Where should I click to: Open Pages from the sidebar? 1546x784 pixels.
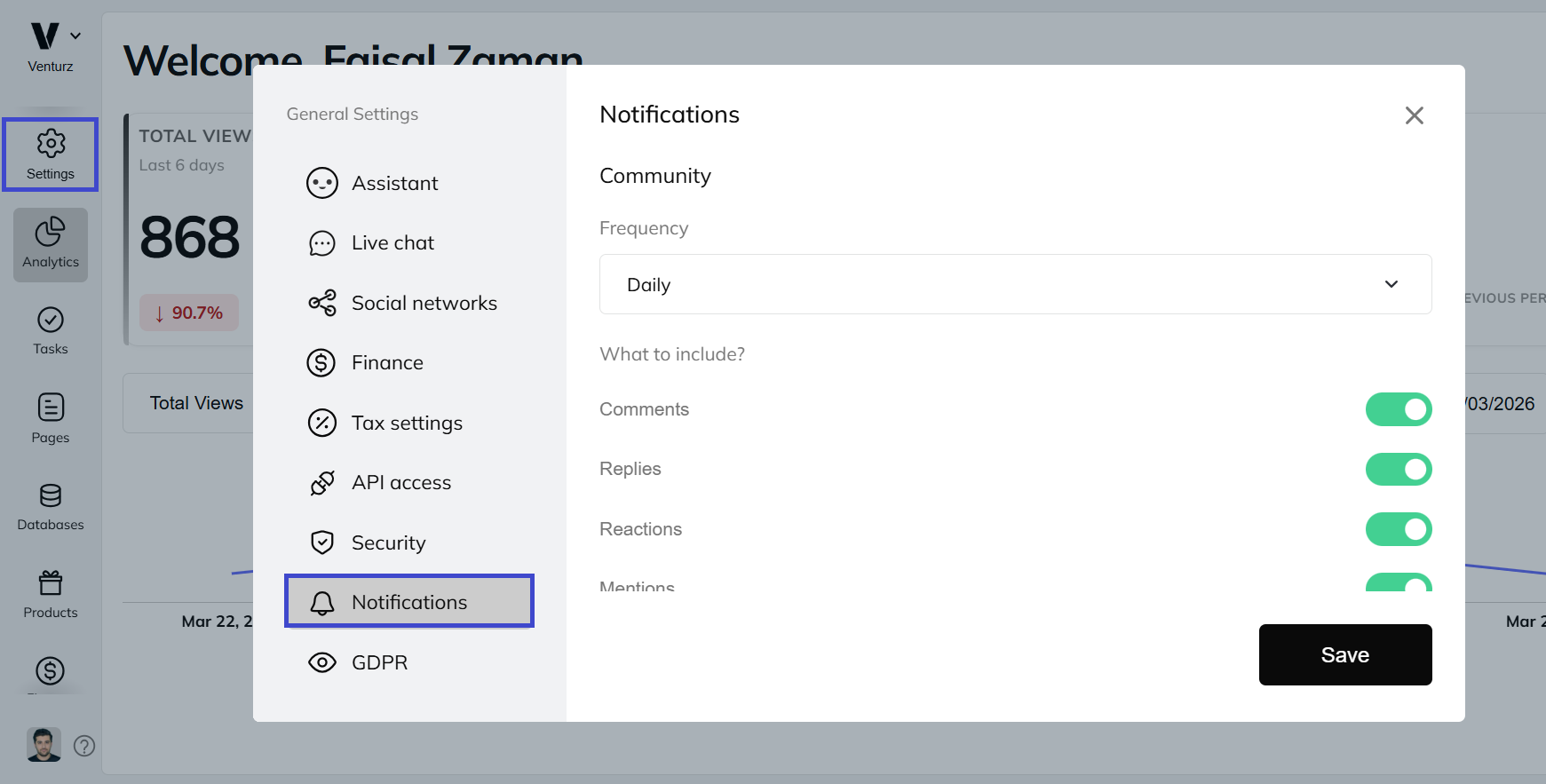[x=51, y=418]
